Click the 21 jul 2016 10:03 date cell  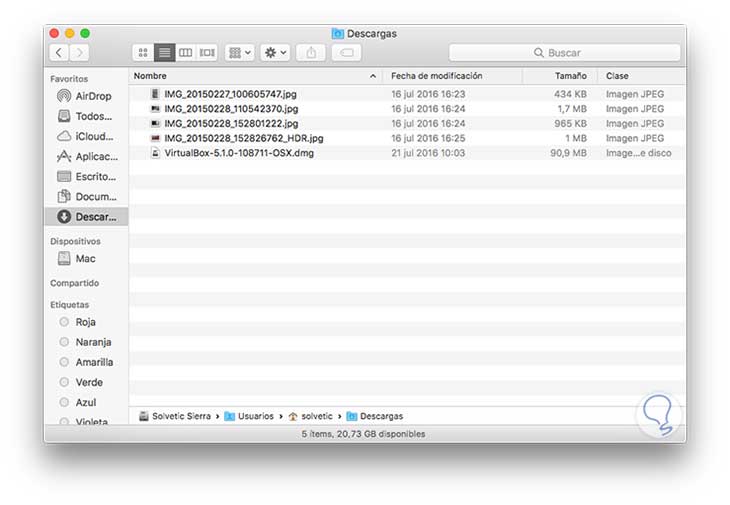[428, 153]
